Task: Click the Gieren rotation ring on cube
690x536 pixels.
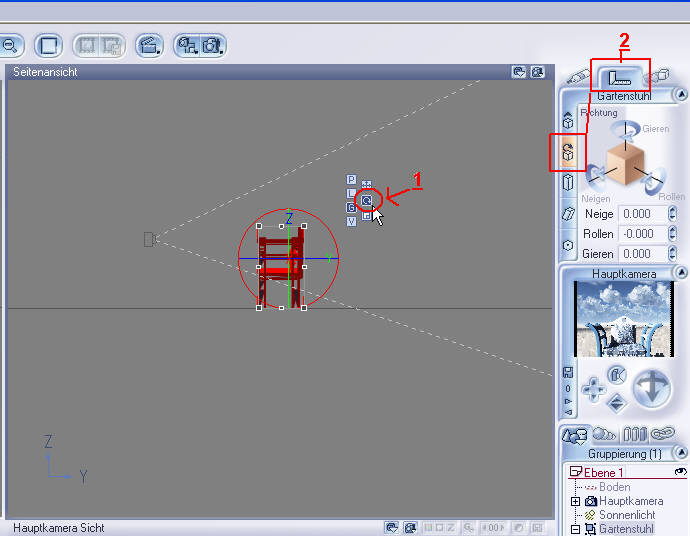Action: pos(625,129)
